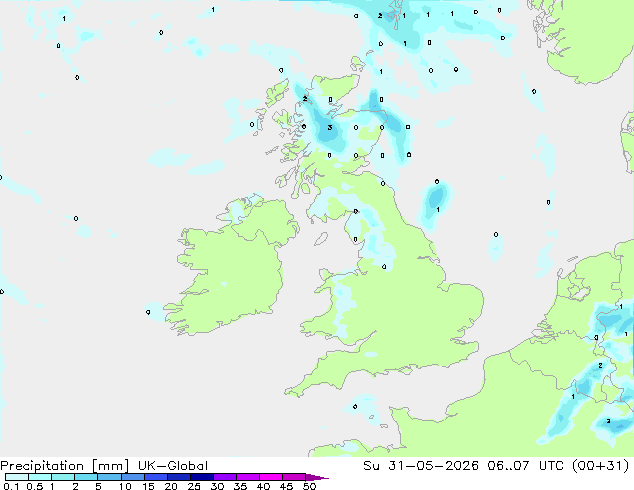Click the "10" legend tick label
Image resolution: width=634 pixels, height=490 pixels.
[125, 486]
